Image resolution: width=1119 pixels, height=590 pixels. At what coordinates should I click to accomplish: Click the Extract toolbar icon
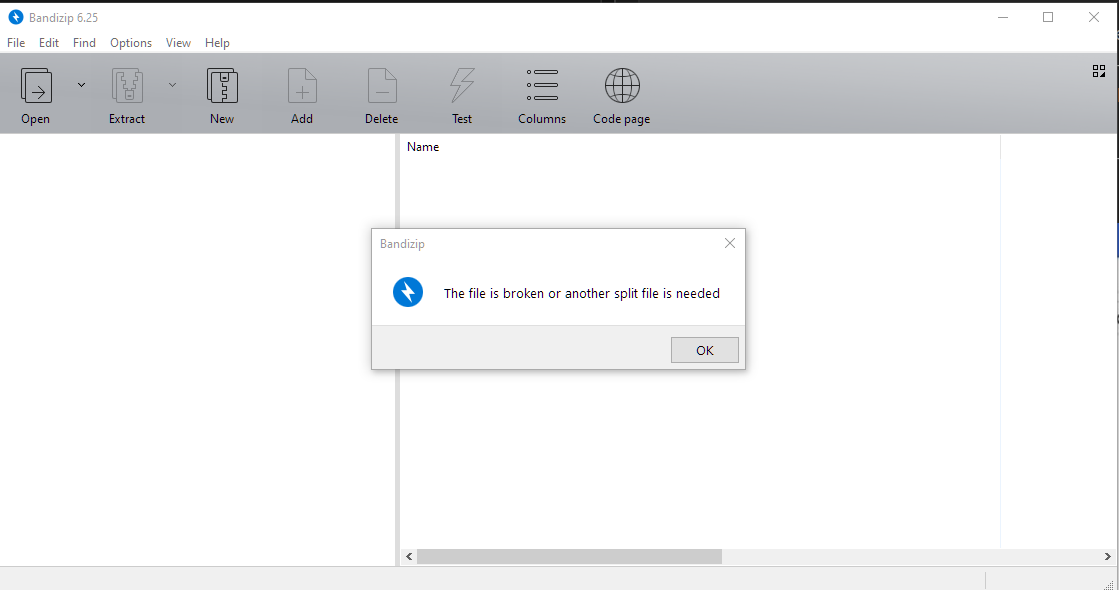(127, 86)
